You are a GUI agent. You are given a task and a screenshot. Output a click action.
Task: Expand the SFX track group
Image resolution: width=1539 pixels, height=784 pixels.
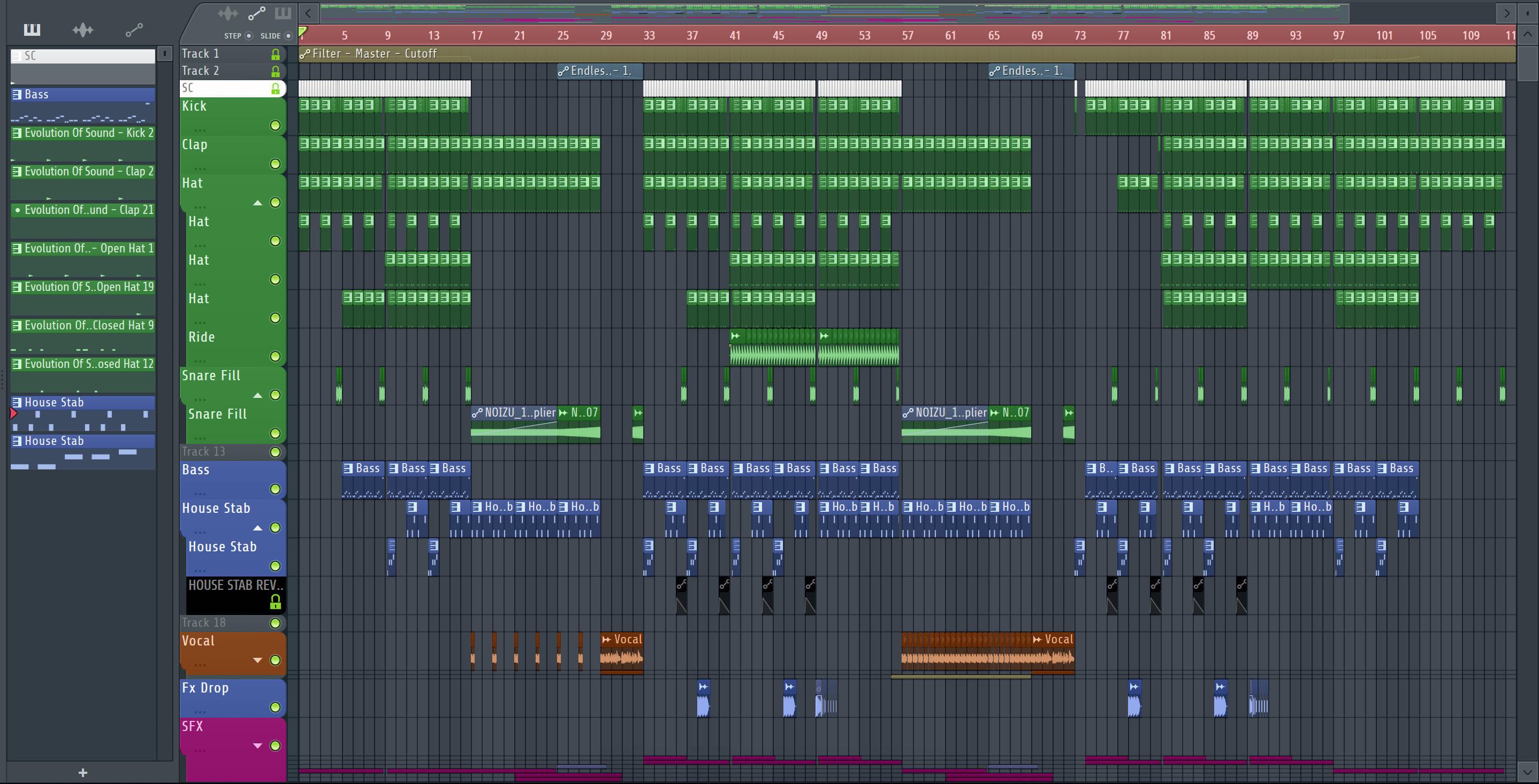click(257, 746)
